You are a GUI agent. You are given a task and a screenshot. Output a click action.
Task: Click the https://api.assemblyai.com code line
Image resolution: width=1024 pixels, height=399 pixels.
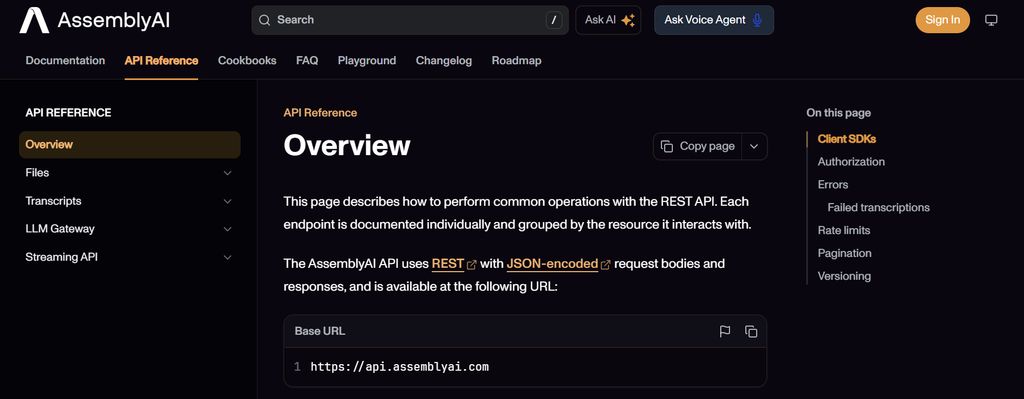point(400,367)
